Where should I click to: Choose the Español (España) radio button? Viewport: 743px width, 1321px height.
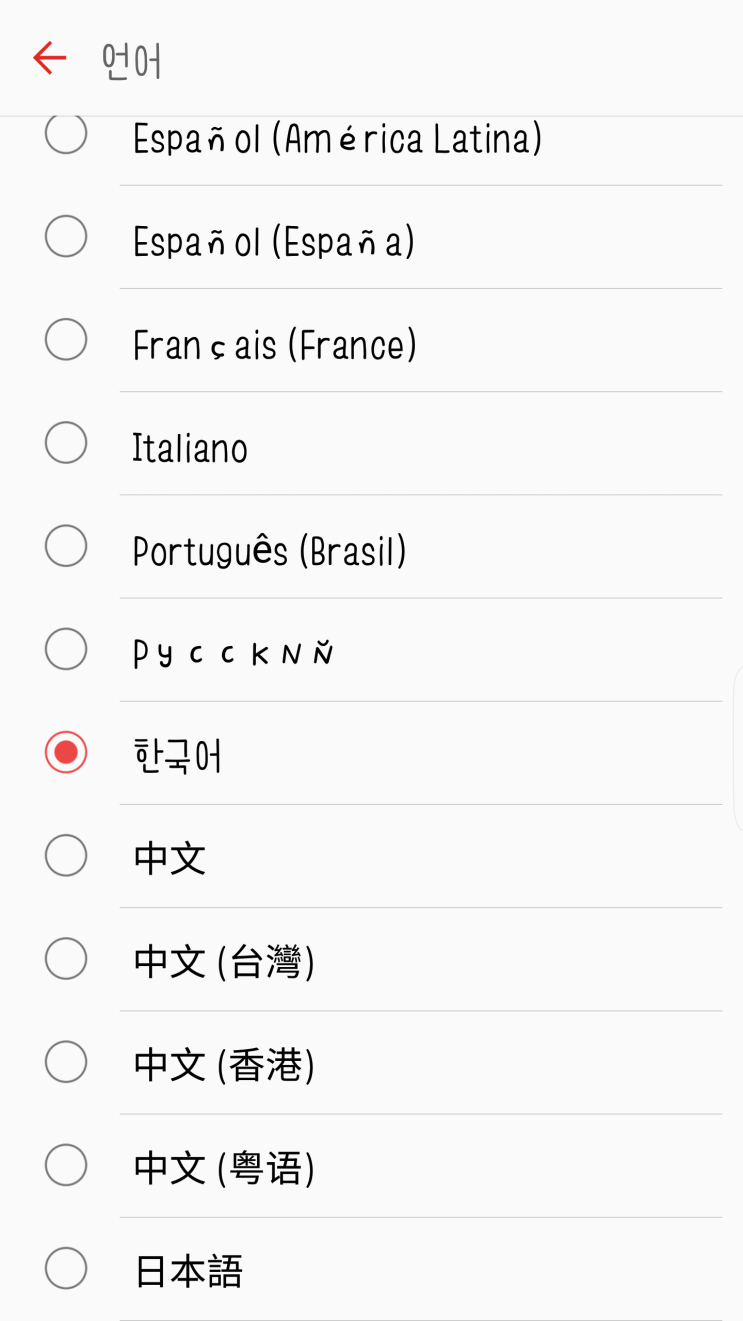pyautogui.click(x=66, y=237)
